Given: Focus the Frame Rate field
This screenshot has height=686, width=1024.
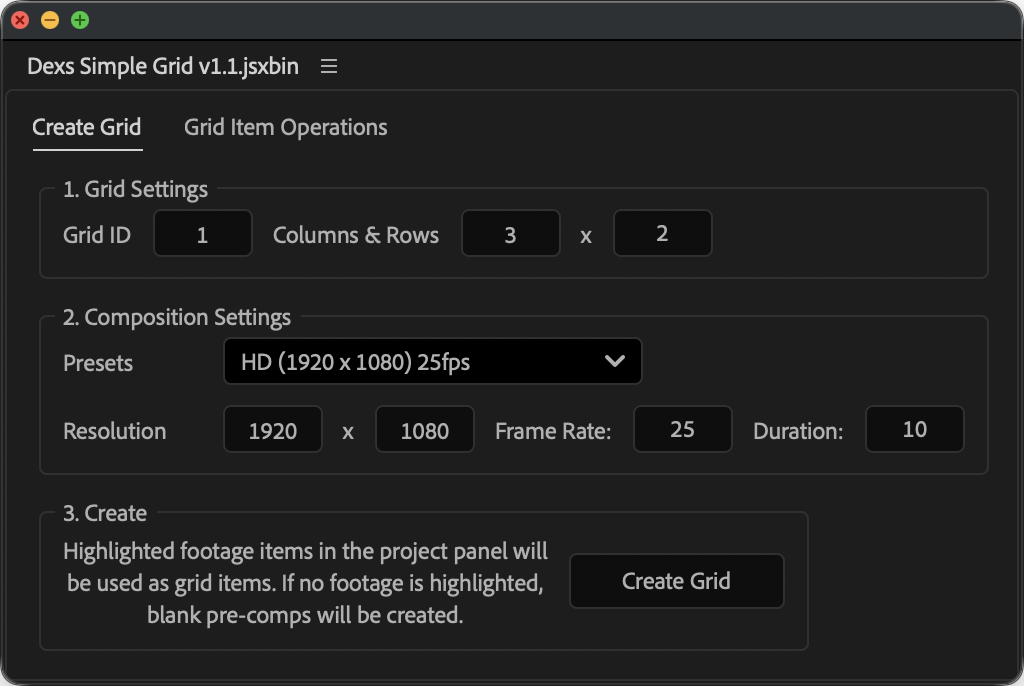Looking at the screenshot, I should pyautogui.click(x=682, y=430).
